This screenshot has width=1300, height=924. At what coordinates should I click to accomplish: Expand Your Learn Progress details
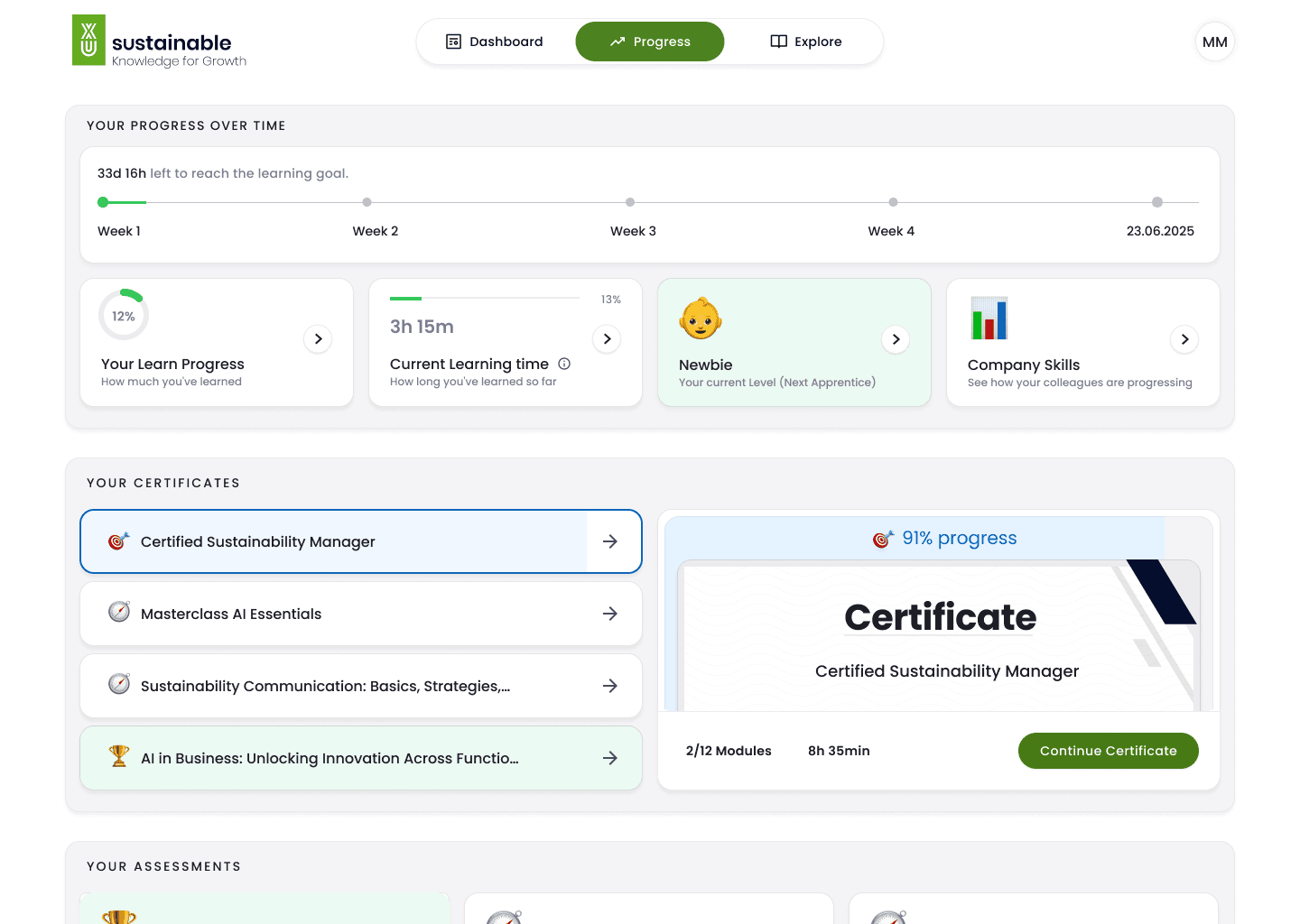pos(318,339)
